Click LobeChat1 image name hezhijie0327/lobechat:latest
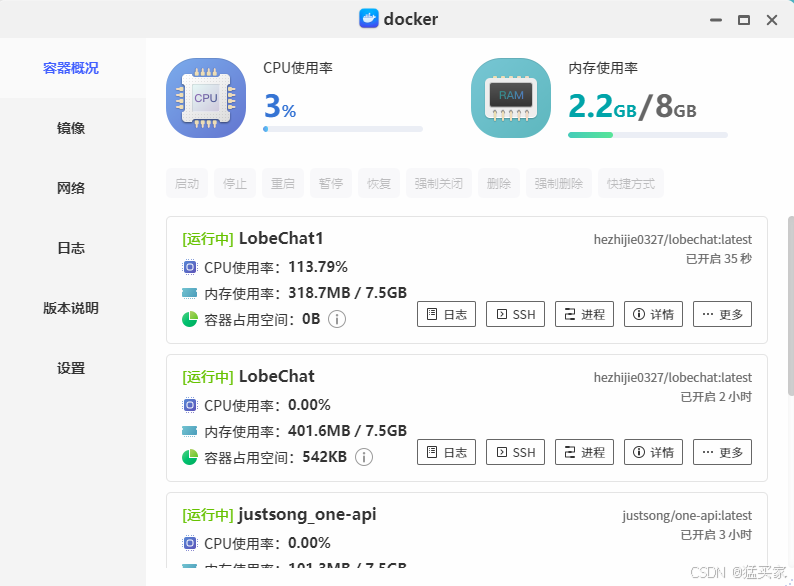The width and height of the screenshot is (794, 586). point(672,239)
